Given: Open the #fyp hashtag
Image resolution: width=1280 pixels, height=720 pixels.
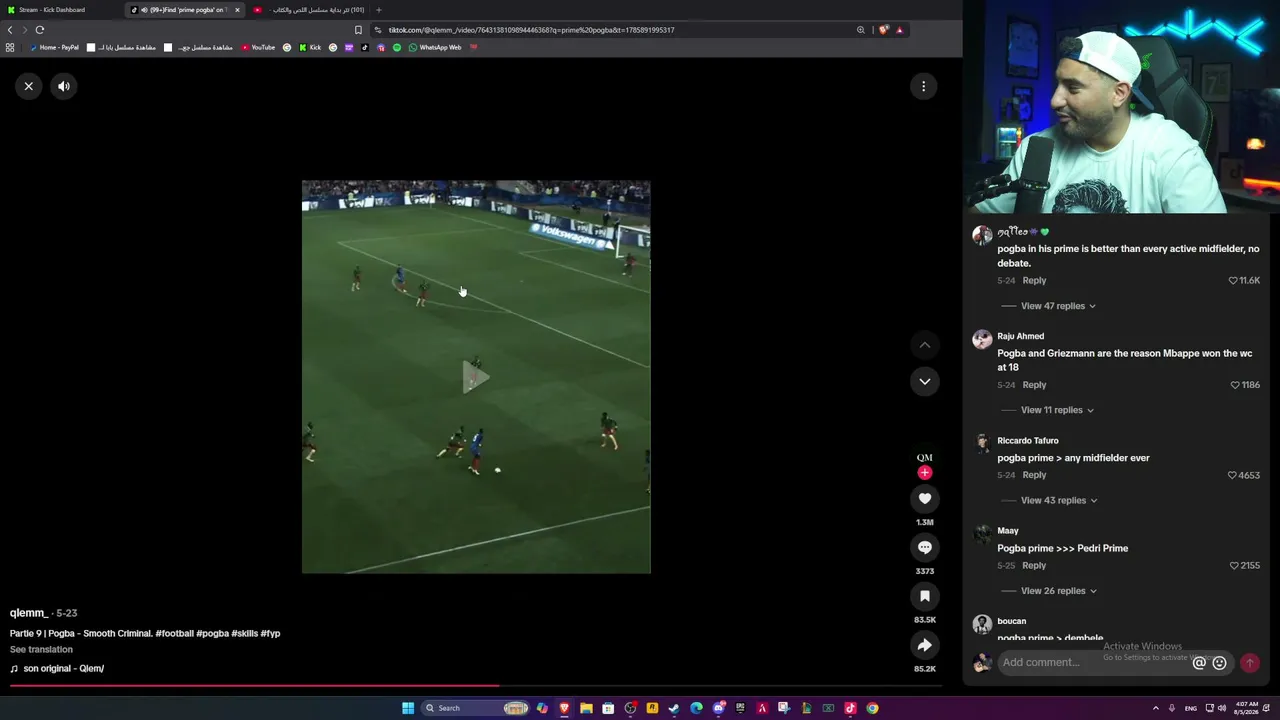Looking at the screenshot, I should click(x=270, y=633).
